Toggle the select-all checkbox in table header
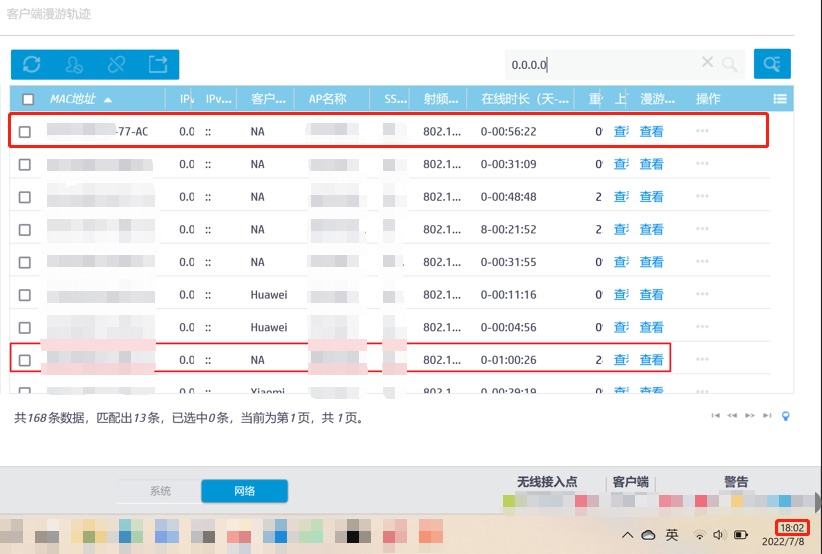Image resolution: width=822 pixels, height=554 pixels. pyautogui.click(x=28, y=99)
